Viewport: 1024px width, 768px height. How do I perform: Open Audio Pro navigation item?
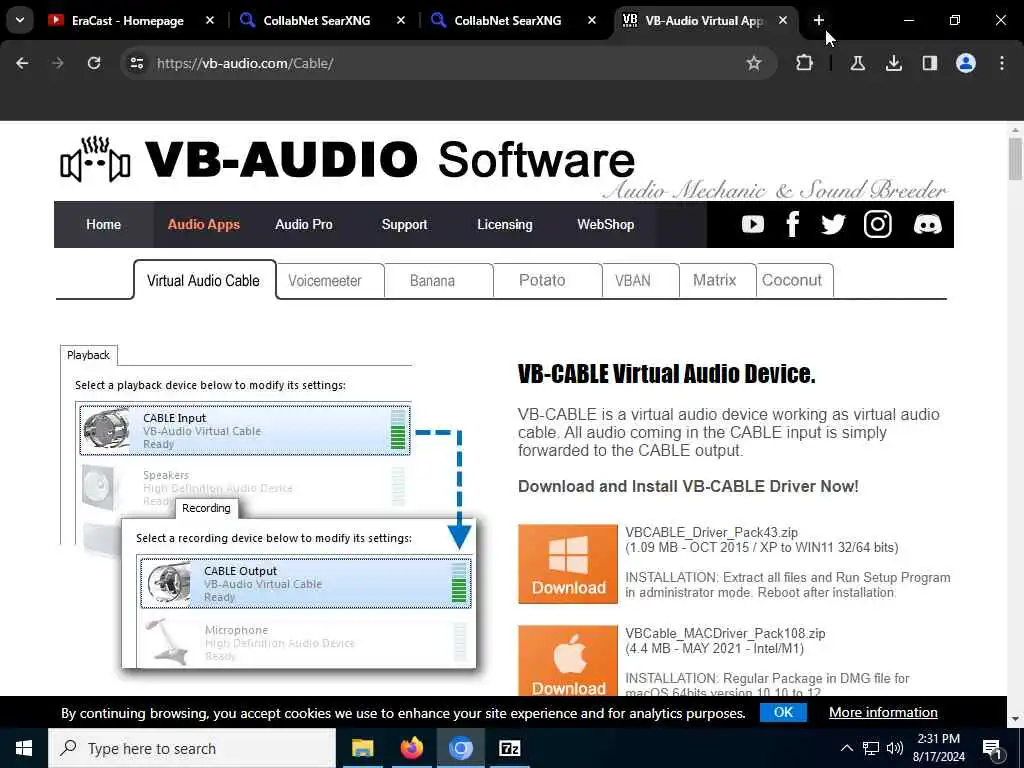pos(304,225)
